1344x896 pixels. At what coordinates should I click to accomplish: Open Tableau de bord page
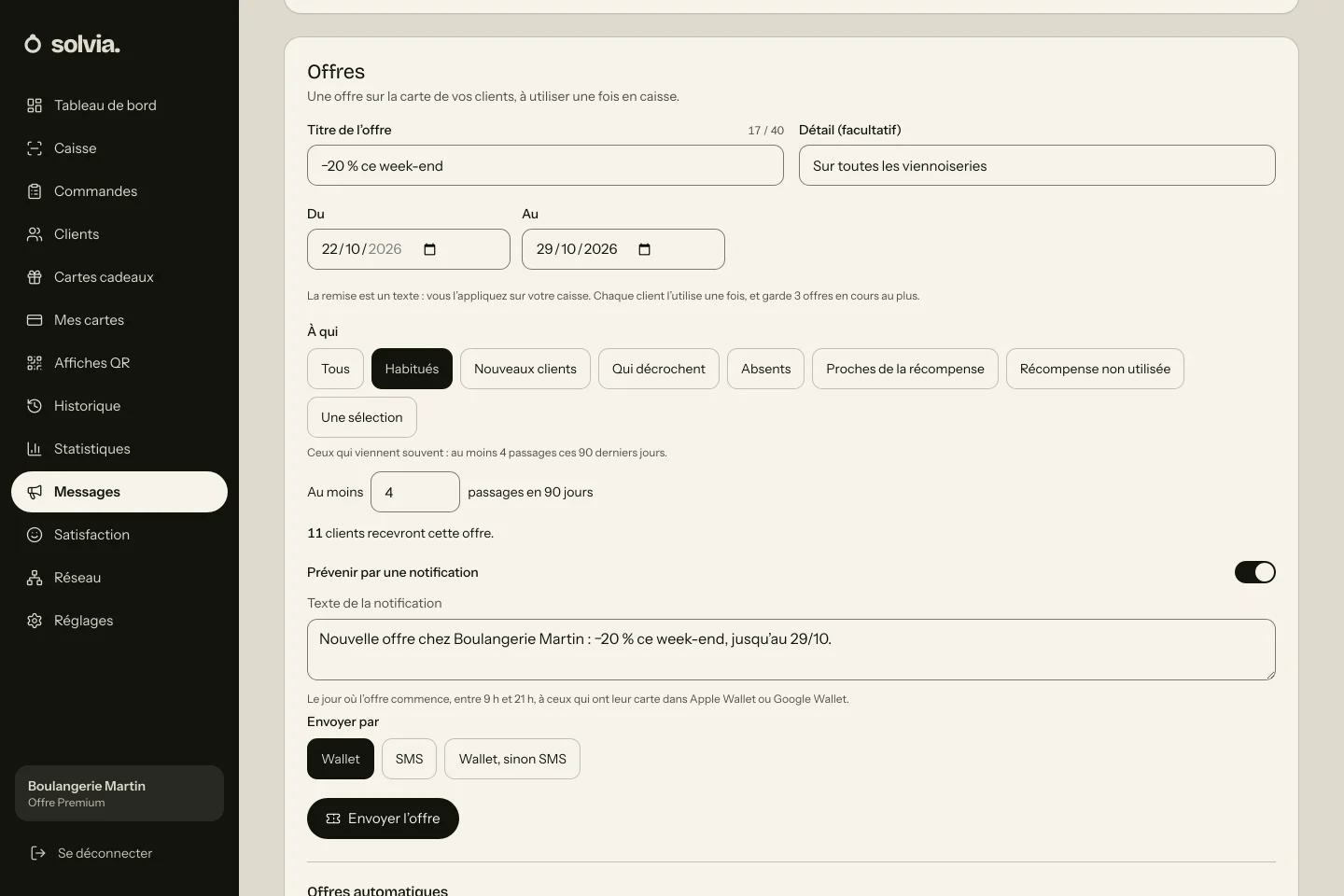(119, 105)
